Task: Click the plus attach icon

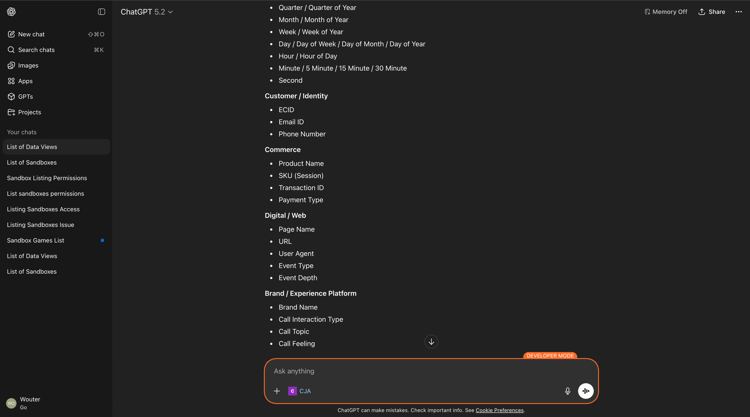Action: pos(276,391)
